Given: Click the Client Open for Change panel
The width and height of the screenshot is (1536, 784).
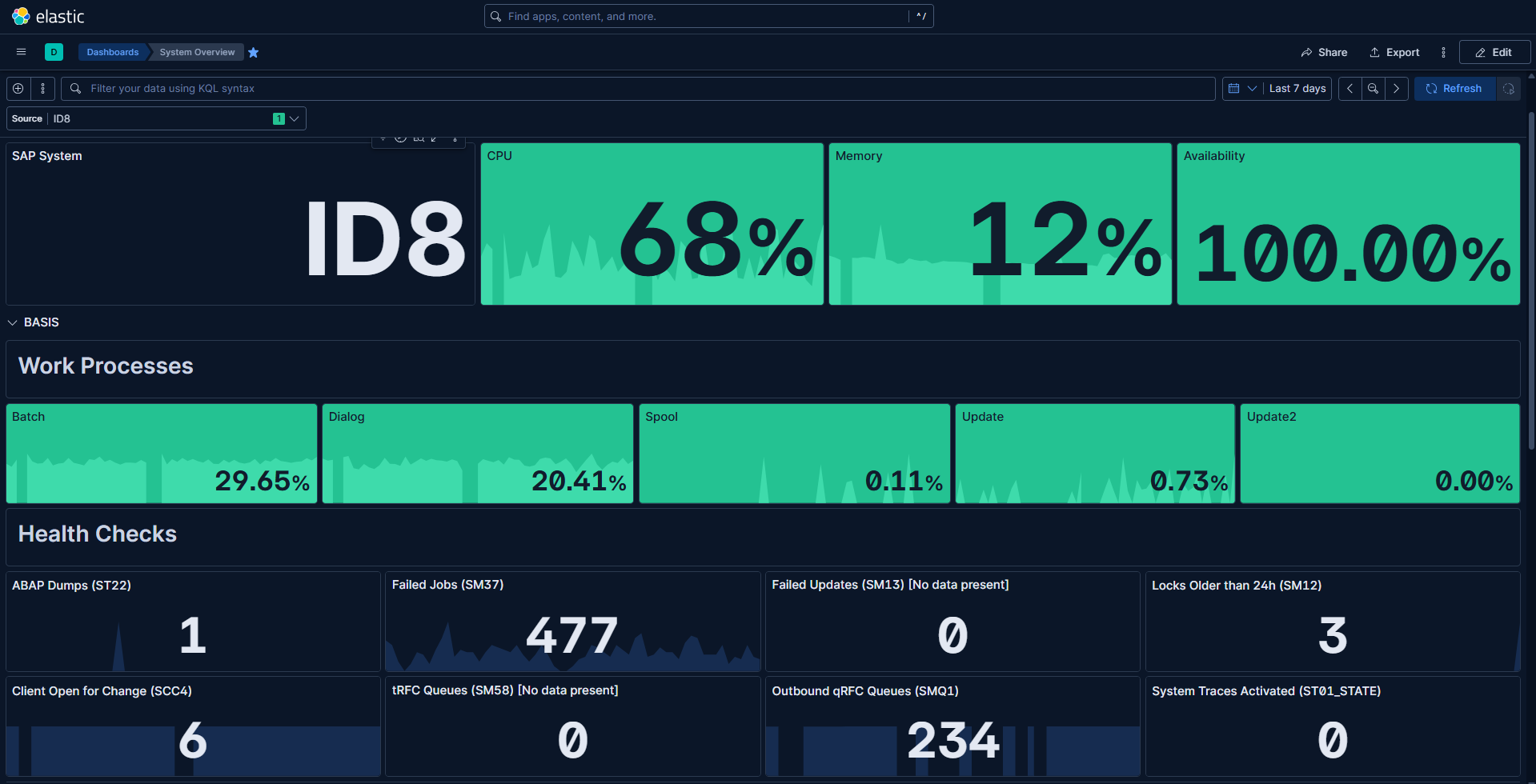Looking at the screenshot, I should point(193,726).
